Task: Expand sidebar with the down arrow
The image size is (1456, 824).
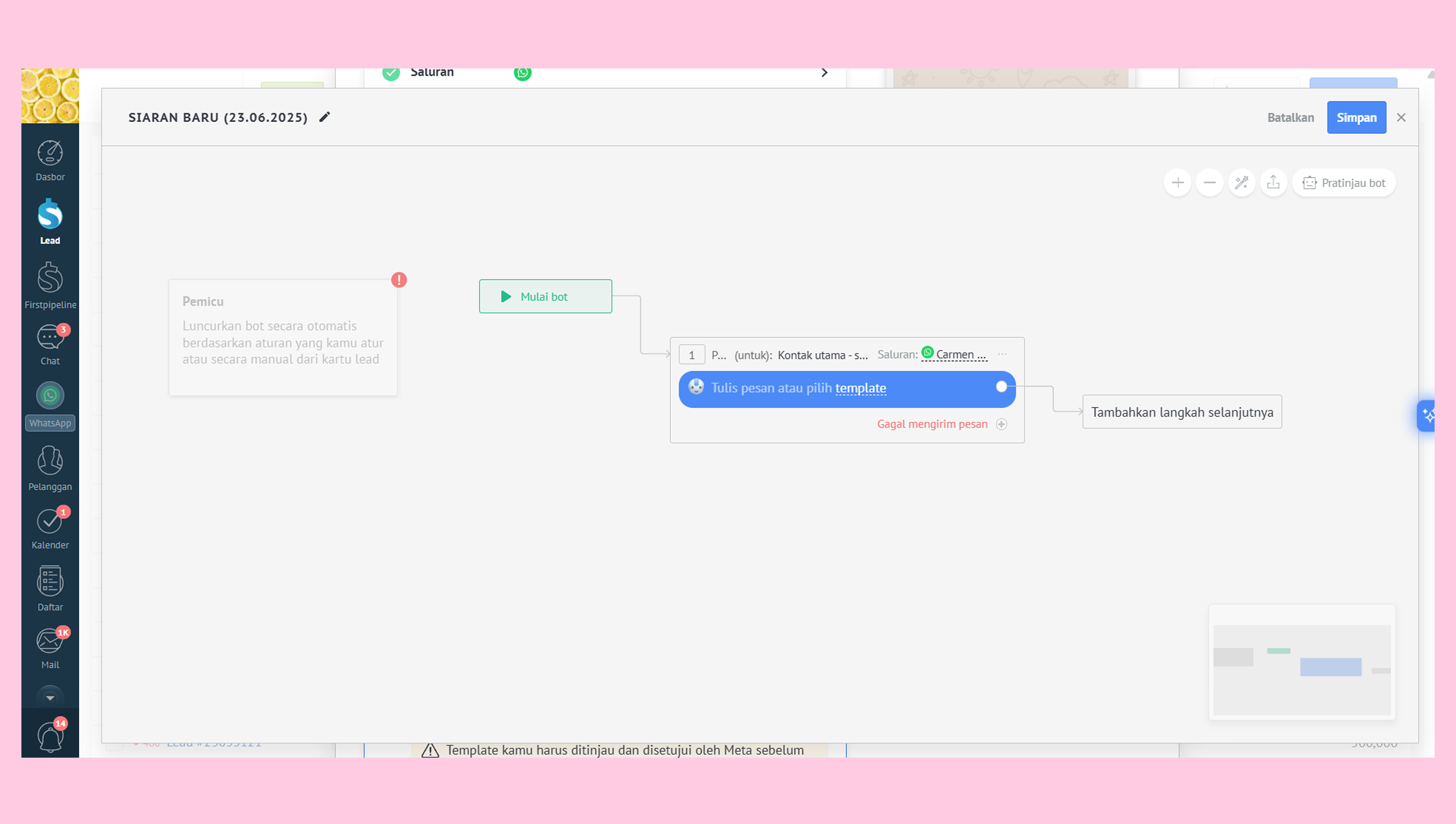Action: click(x=50, y=698)
